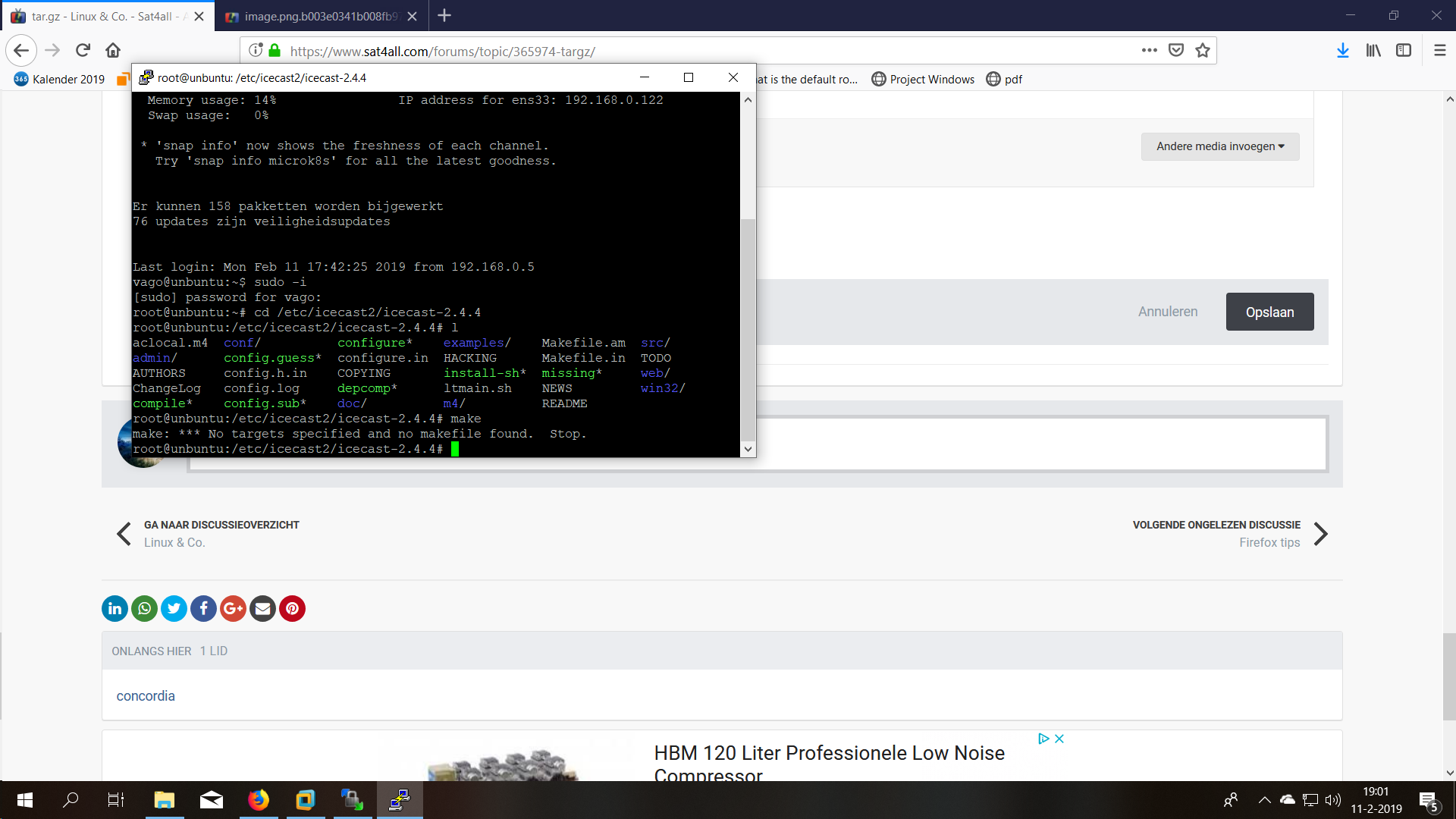Toggle the Firefox sidebar view

tap(1404, 51)
